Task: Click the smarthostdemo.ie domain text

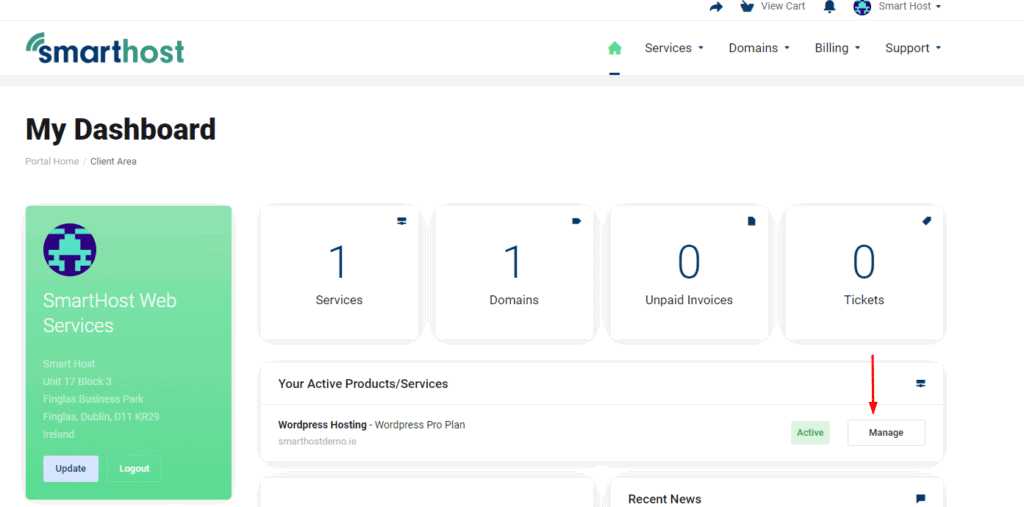Action: pos(317,441)
